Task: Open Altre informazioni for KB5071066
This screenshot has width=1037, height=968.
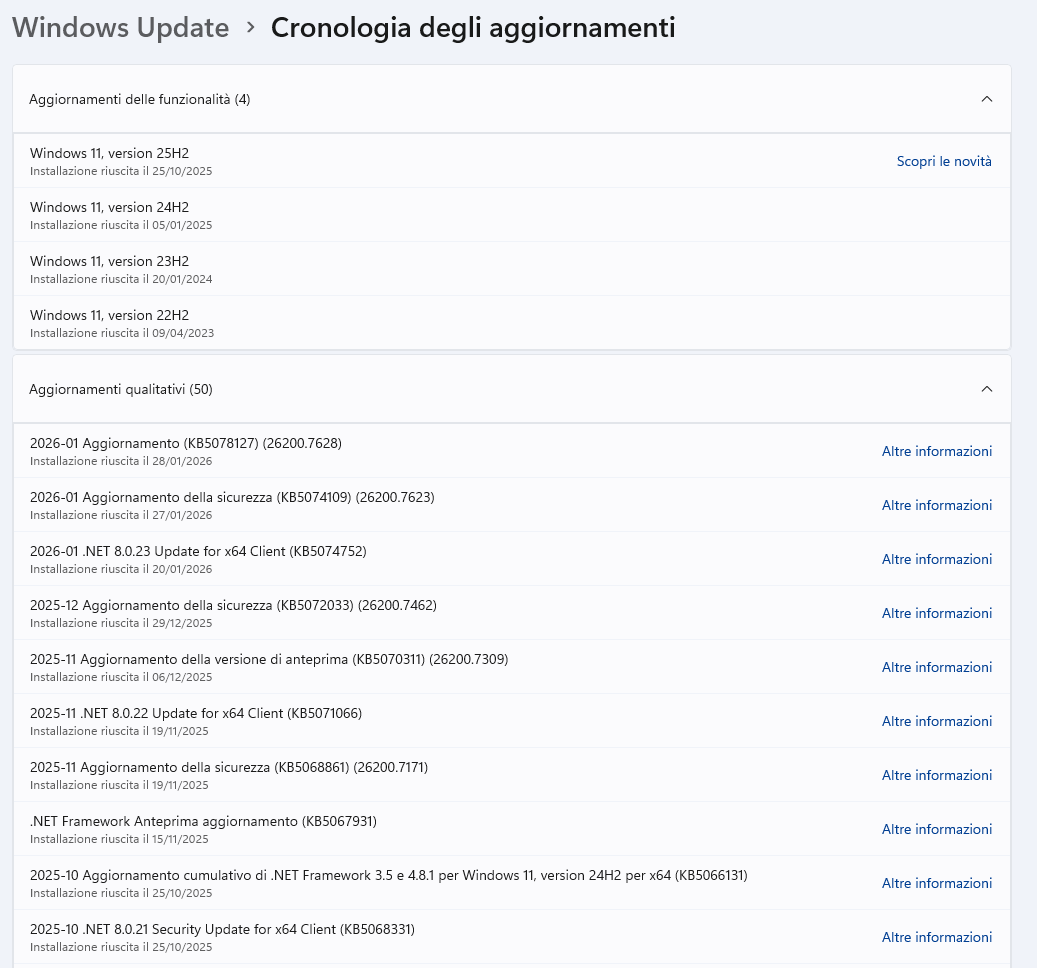Action: click(x=936, y=721)
